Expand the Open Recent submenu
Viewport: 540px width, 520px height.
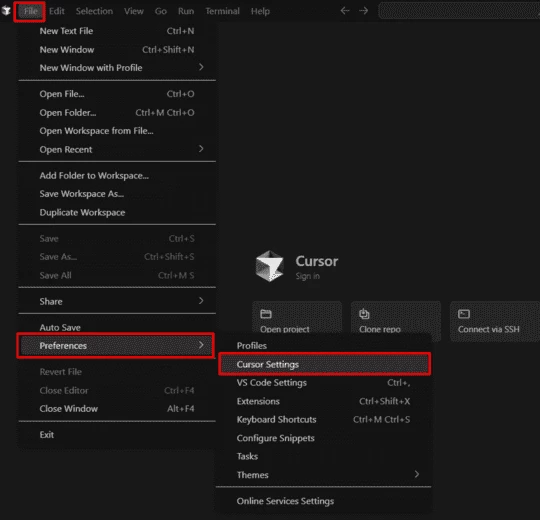[x=117, y=149]
